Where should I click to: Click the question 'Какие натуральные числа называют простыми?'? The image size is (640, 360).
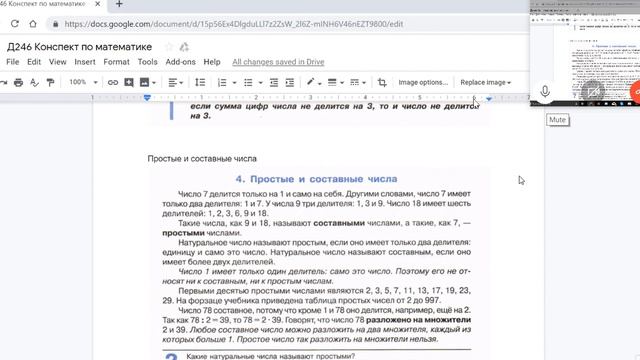point(271,356)
